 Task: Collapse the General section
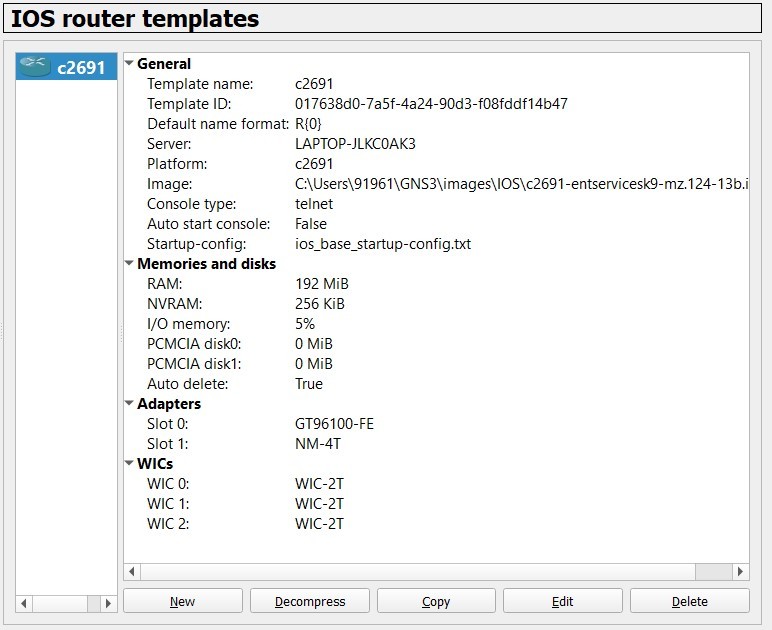(129, 63)
